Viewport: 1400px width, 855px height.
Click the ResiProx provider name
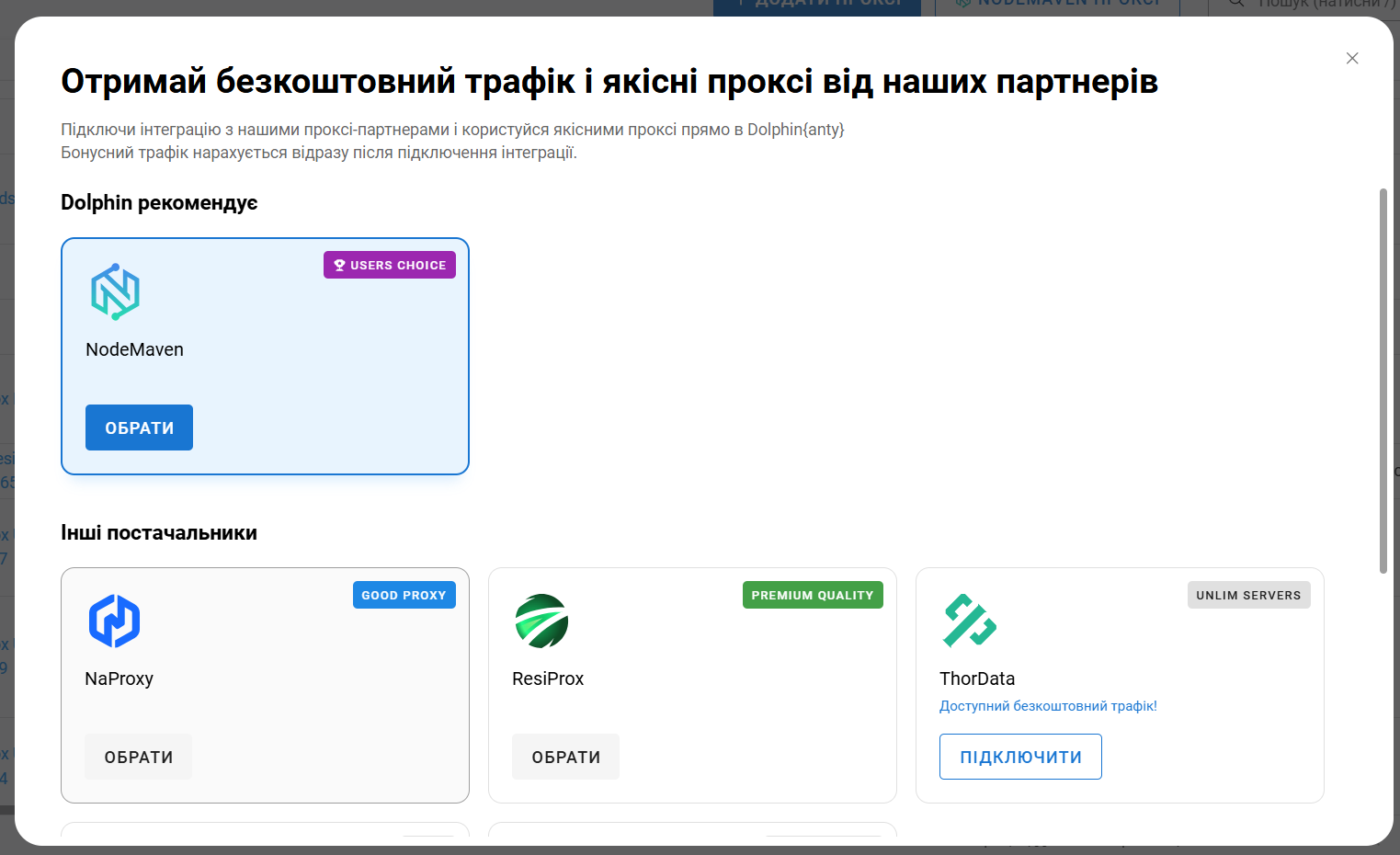pos(548,678)
